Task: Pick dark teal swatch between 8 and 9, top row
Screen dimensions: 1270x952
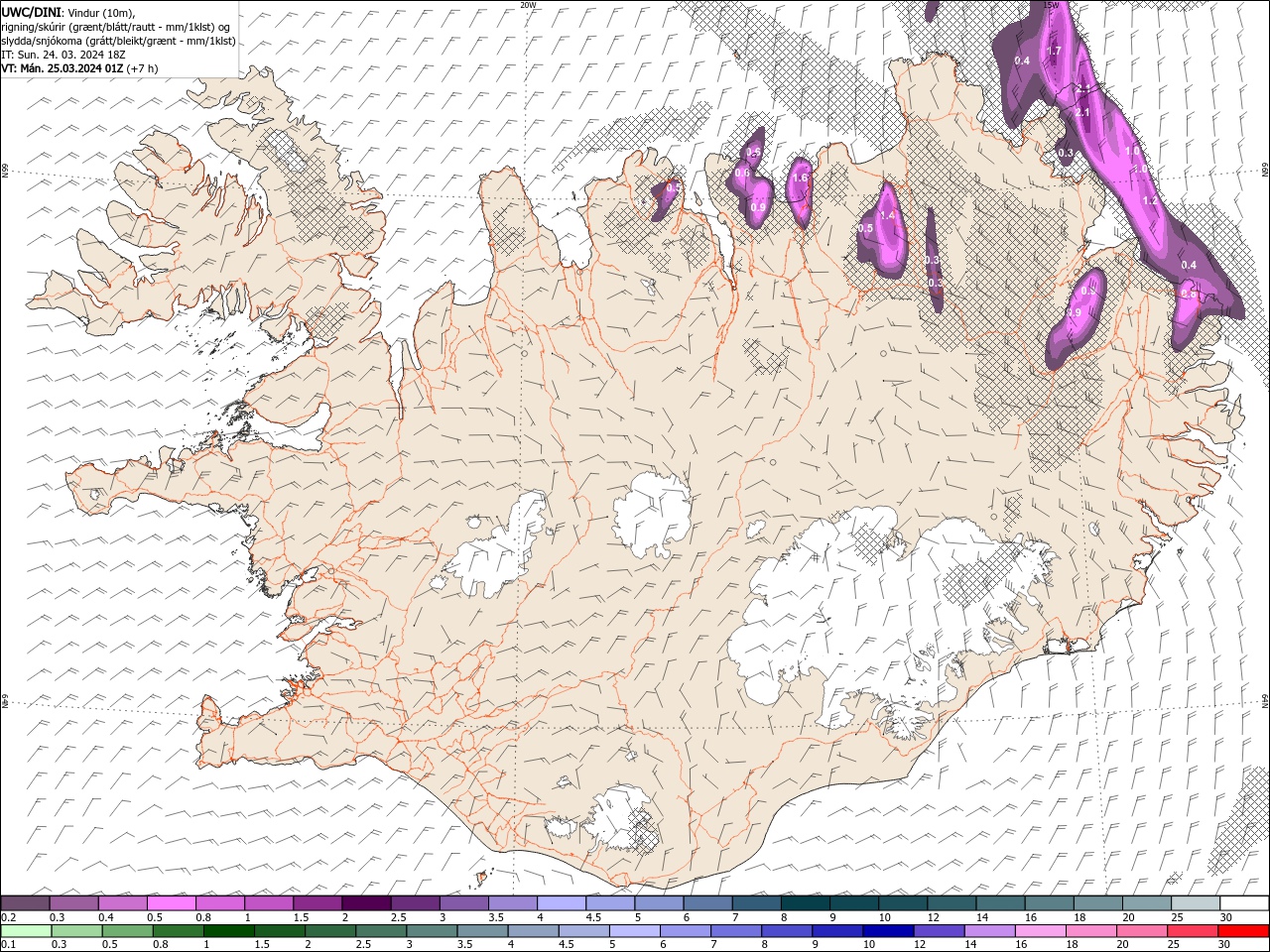Action: 804,903
